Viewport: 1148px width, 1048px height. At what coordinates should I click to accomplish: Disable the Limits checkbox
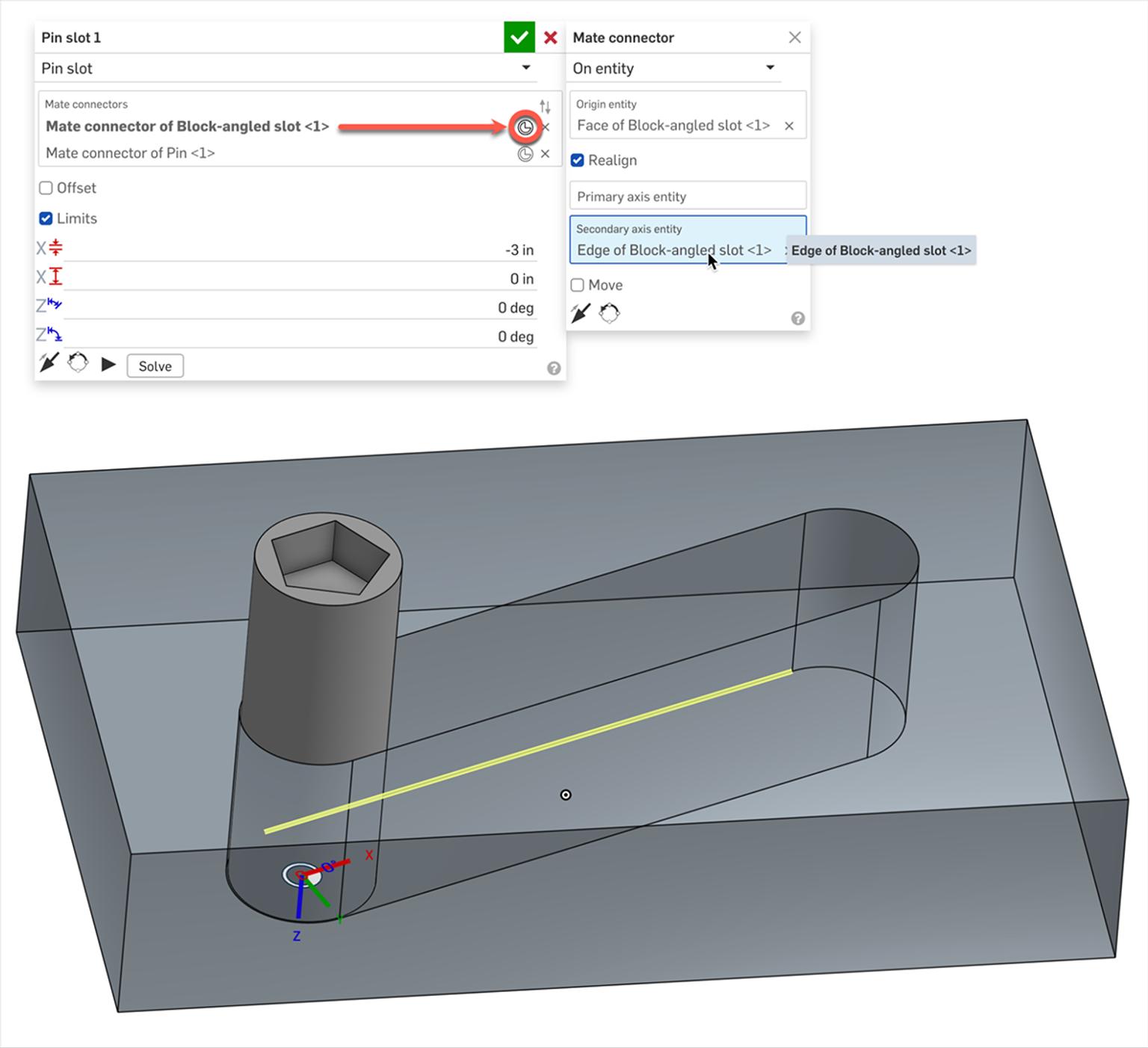click(x=46, y=218)
